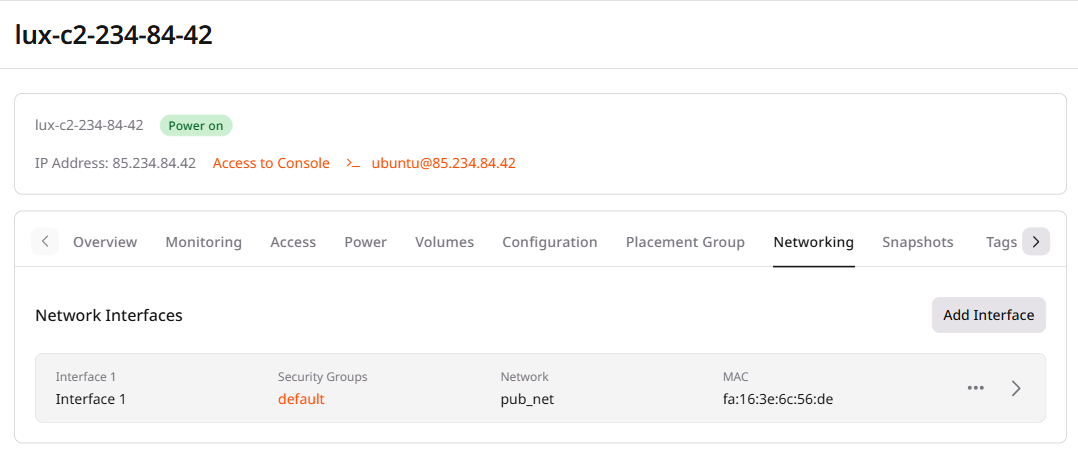Image resolution: width=1078 pixels, height=456 pixels.
Task: Click the pub_net network value
Action: tap(527, 399)
